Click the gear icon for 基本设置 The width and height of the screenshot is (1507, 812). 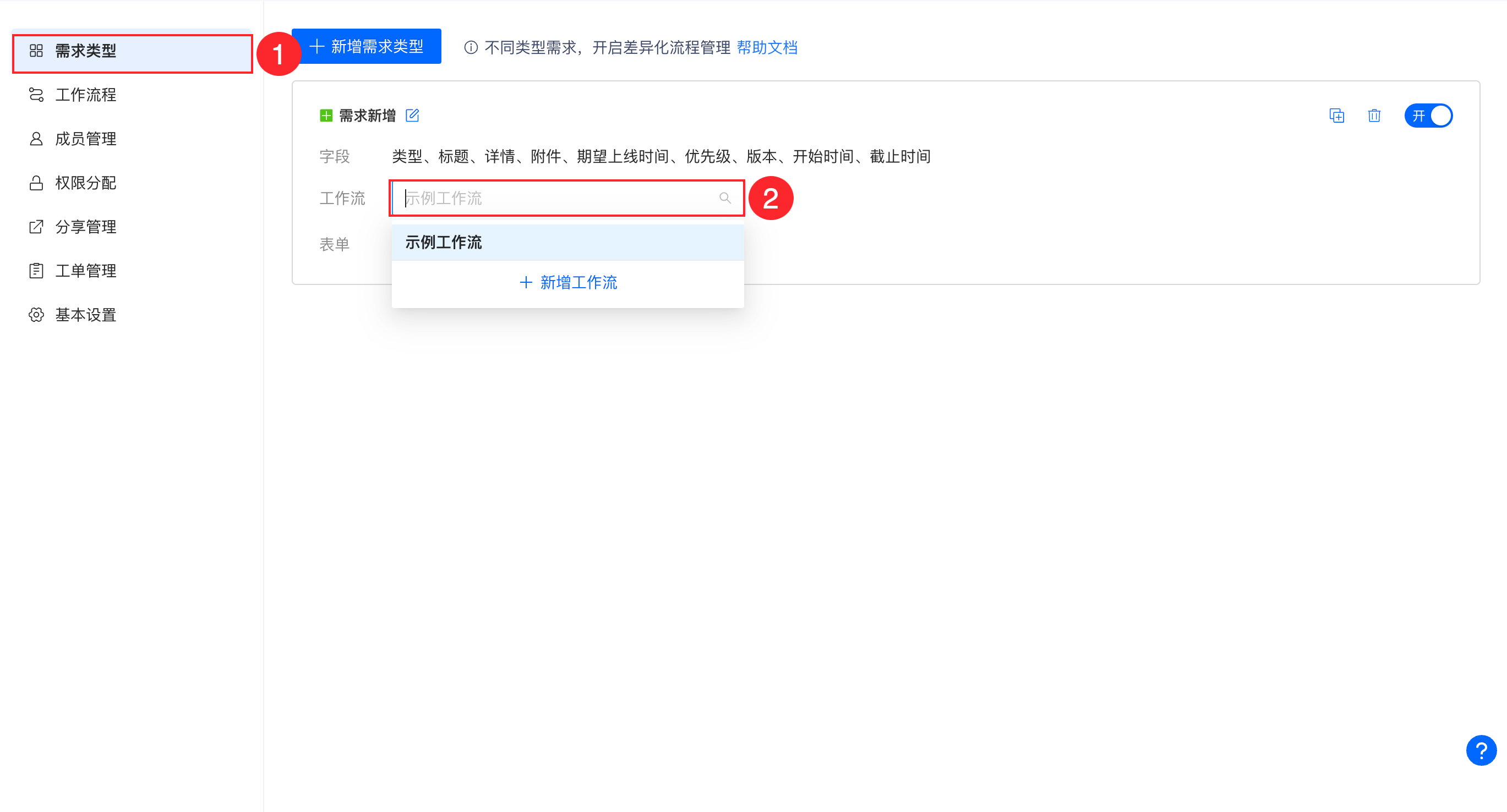click(36, 315)
